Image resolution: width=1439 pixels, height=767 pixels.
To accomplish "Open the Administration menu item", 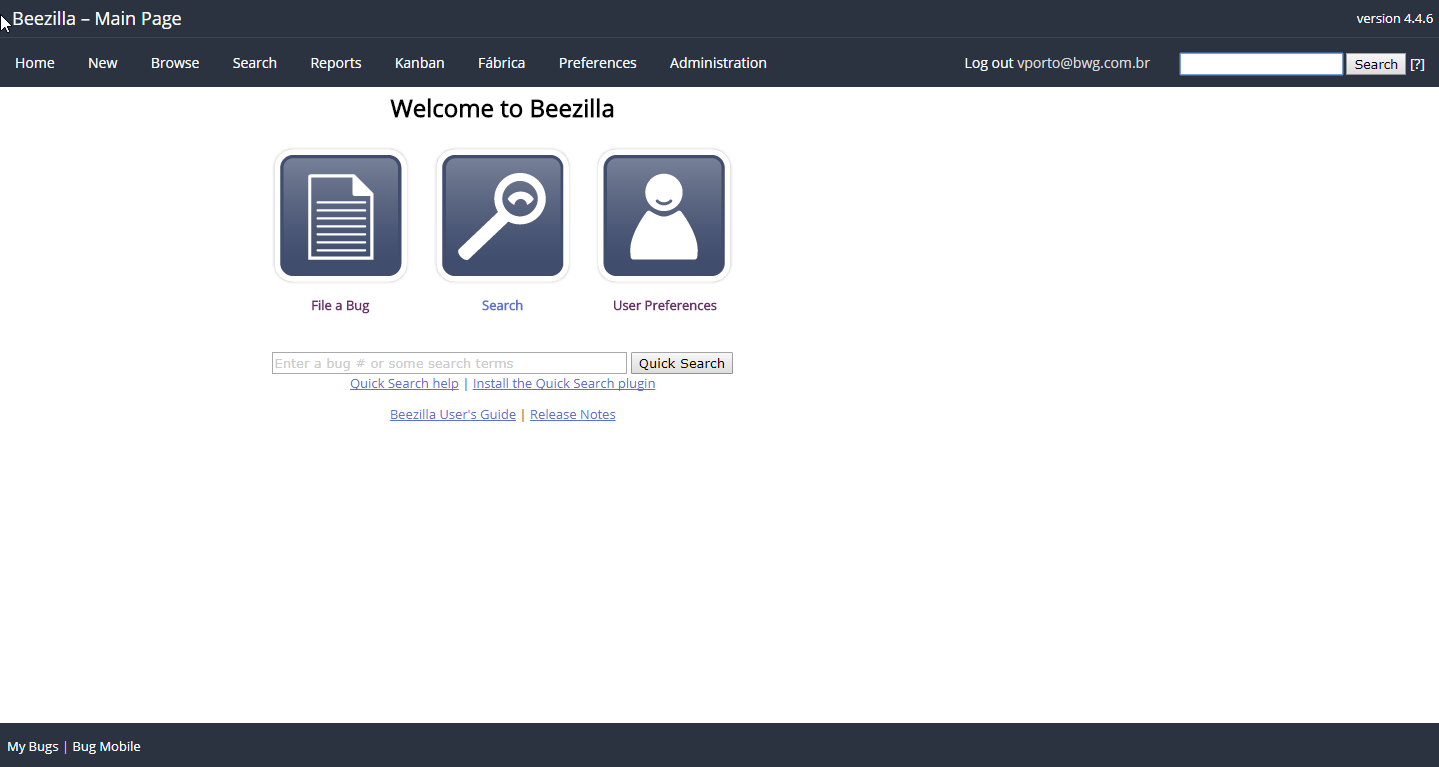I will pos(718,63).
